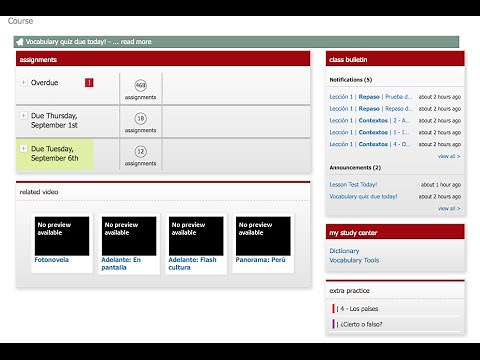Open Adelante: Flash cultura title link
Viewport: 480px width, 360px height.
pos(192,264)
